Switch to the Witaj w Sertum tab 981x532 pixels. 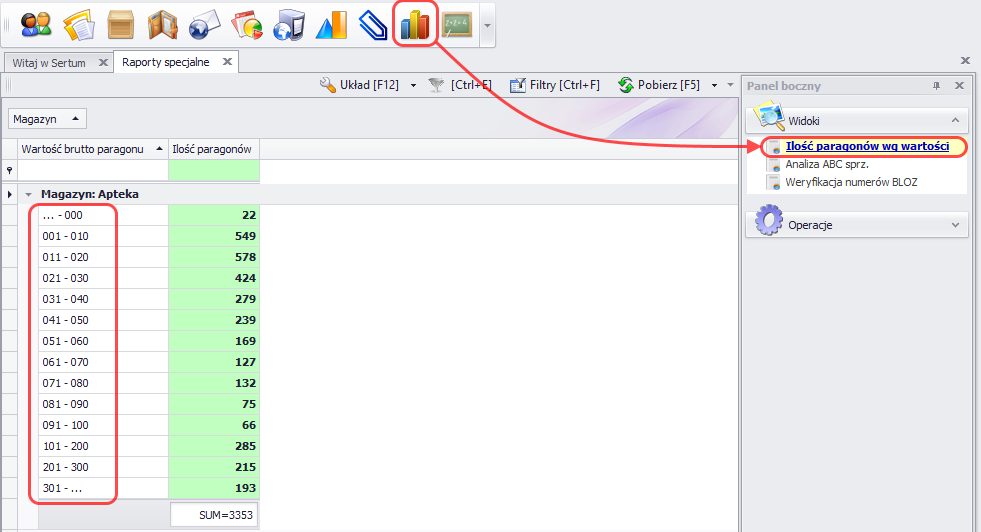tap(48, 63)
